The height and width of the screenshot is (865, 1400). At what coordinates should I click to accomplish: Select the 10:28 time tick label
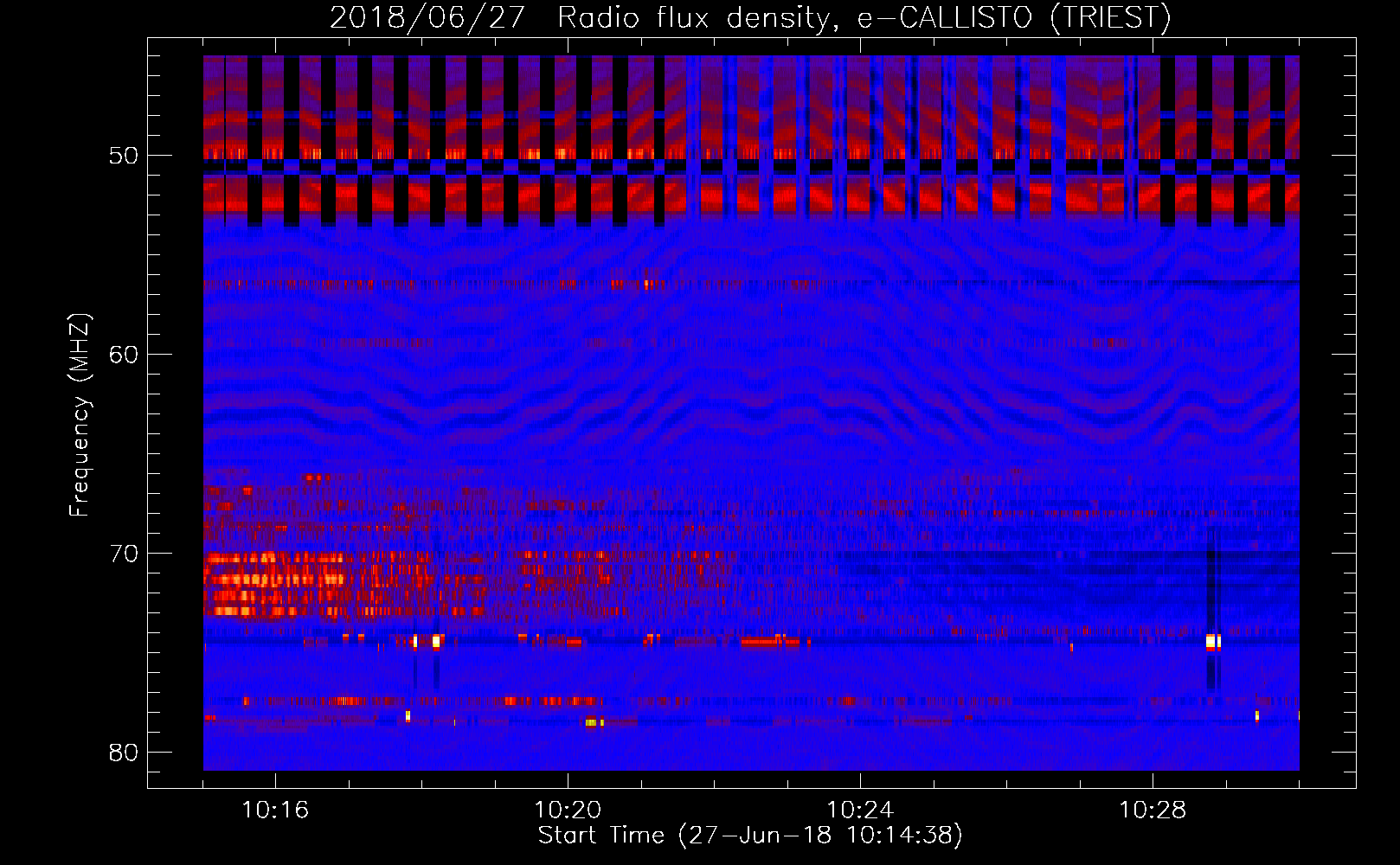click(1153, 810)
